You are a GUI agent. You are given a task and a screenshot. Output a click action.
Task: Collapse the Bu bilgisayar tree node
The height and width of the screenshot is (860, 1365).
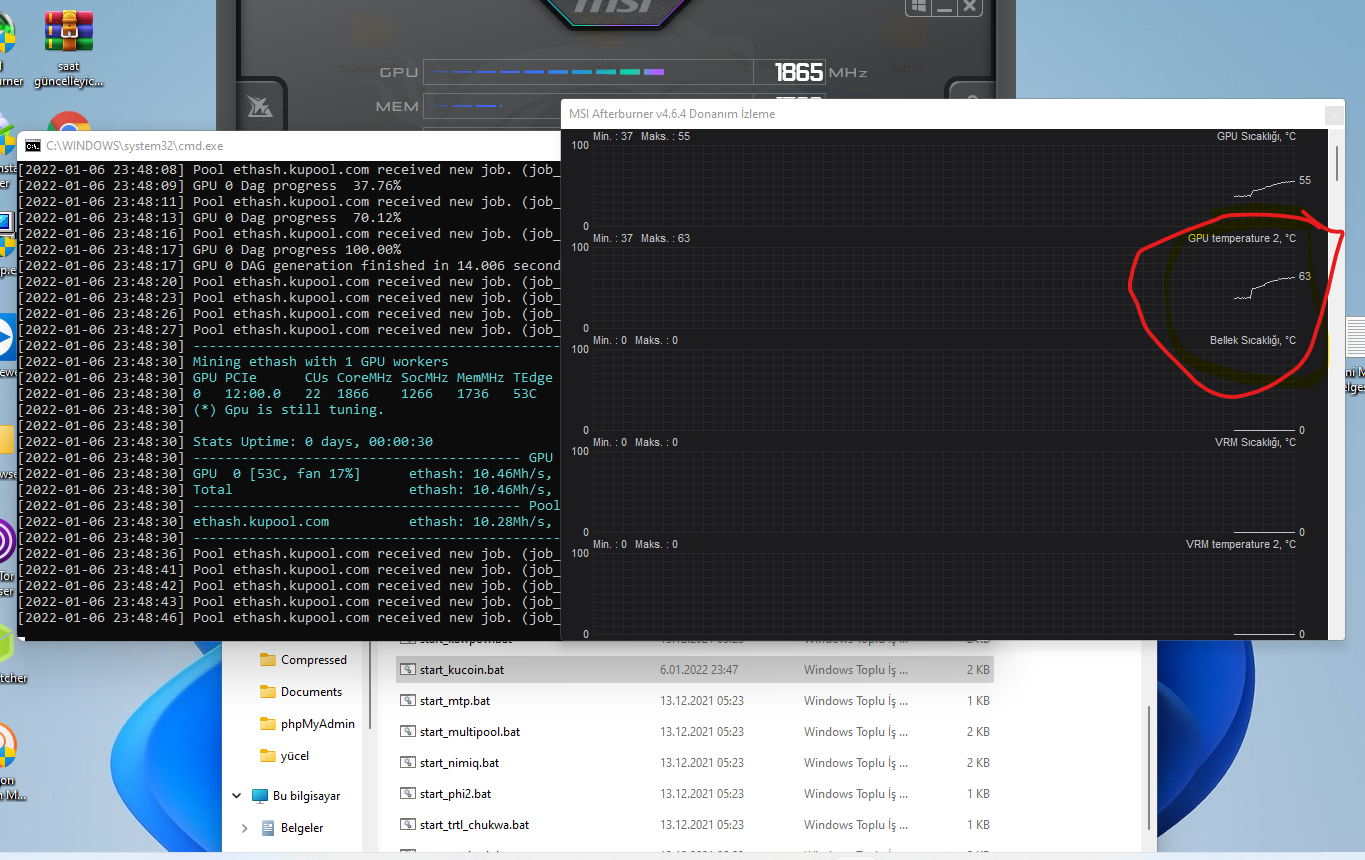click(x=237, y=796)
